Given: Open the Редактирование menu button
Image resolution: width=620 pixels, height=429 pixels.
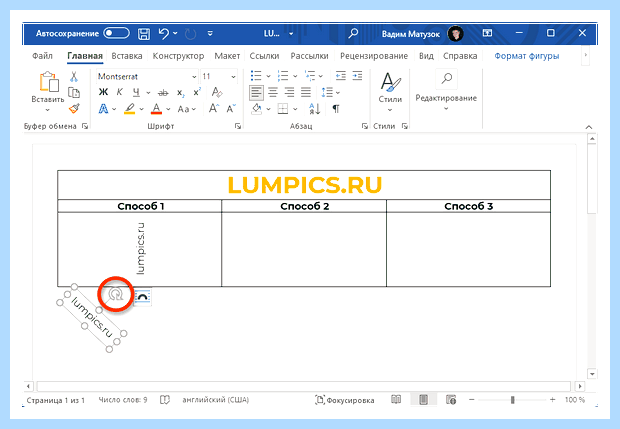Looking at the screenshot, I should tap(446, 91).
